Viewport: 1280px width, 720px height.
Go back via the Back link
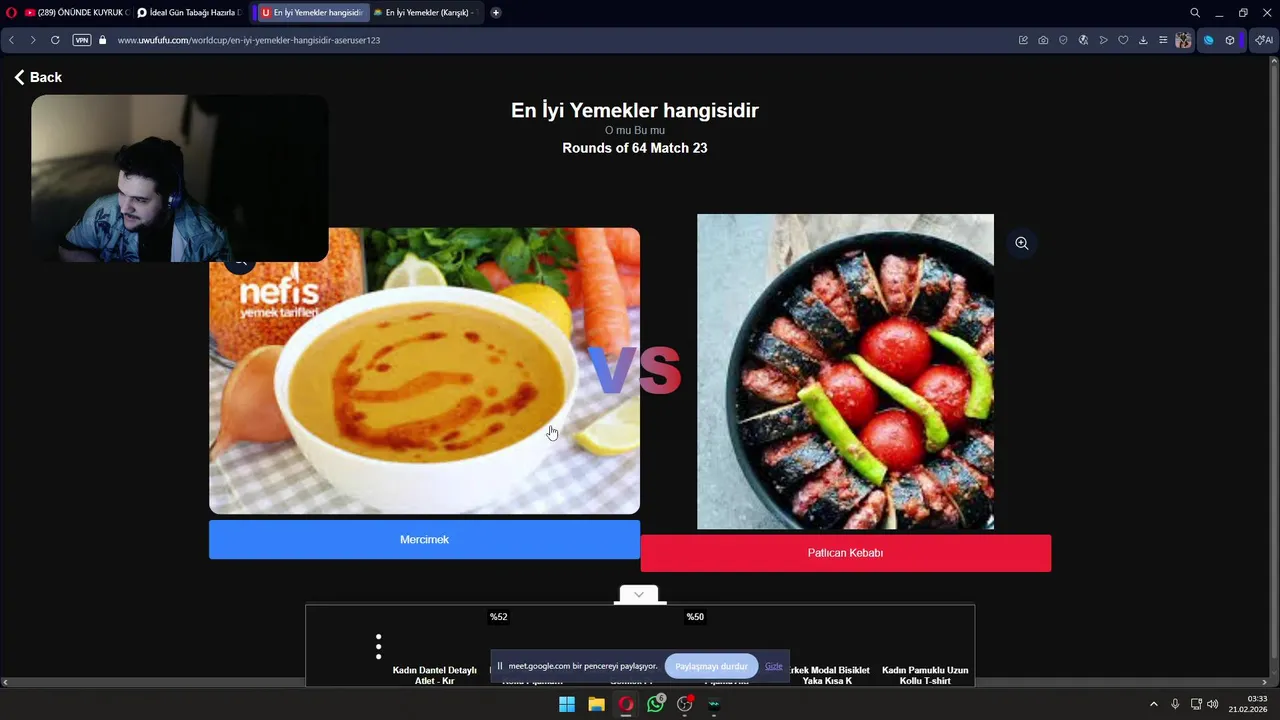(x=38, y=77)
